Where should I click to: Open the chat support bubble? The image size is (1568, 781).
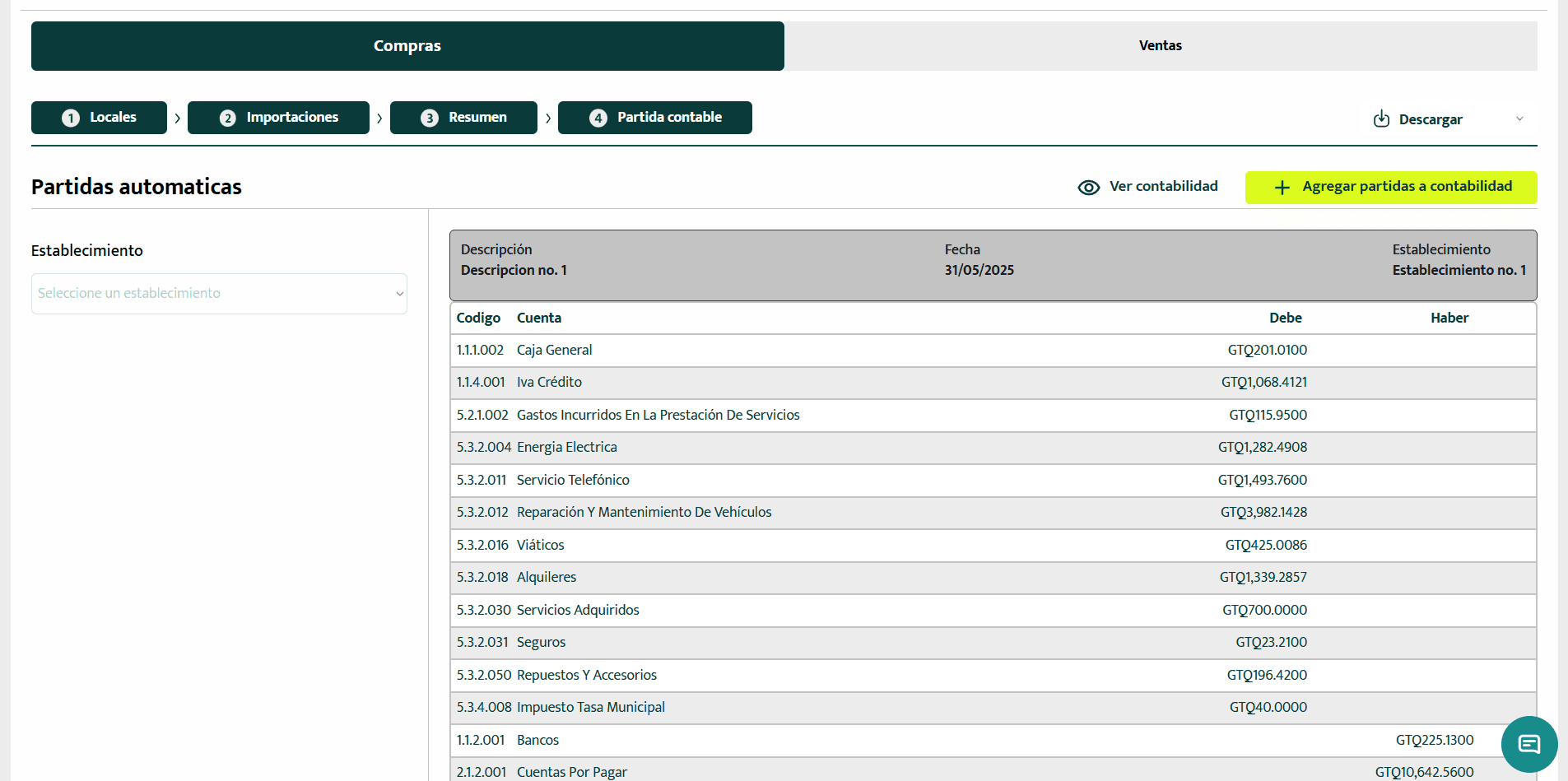(x=1528, y=743)
